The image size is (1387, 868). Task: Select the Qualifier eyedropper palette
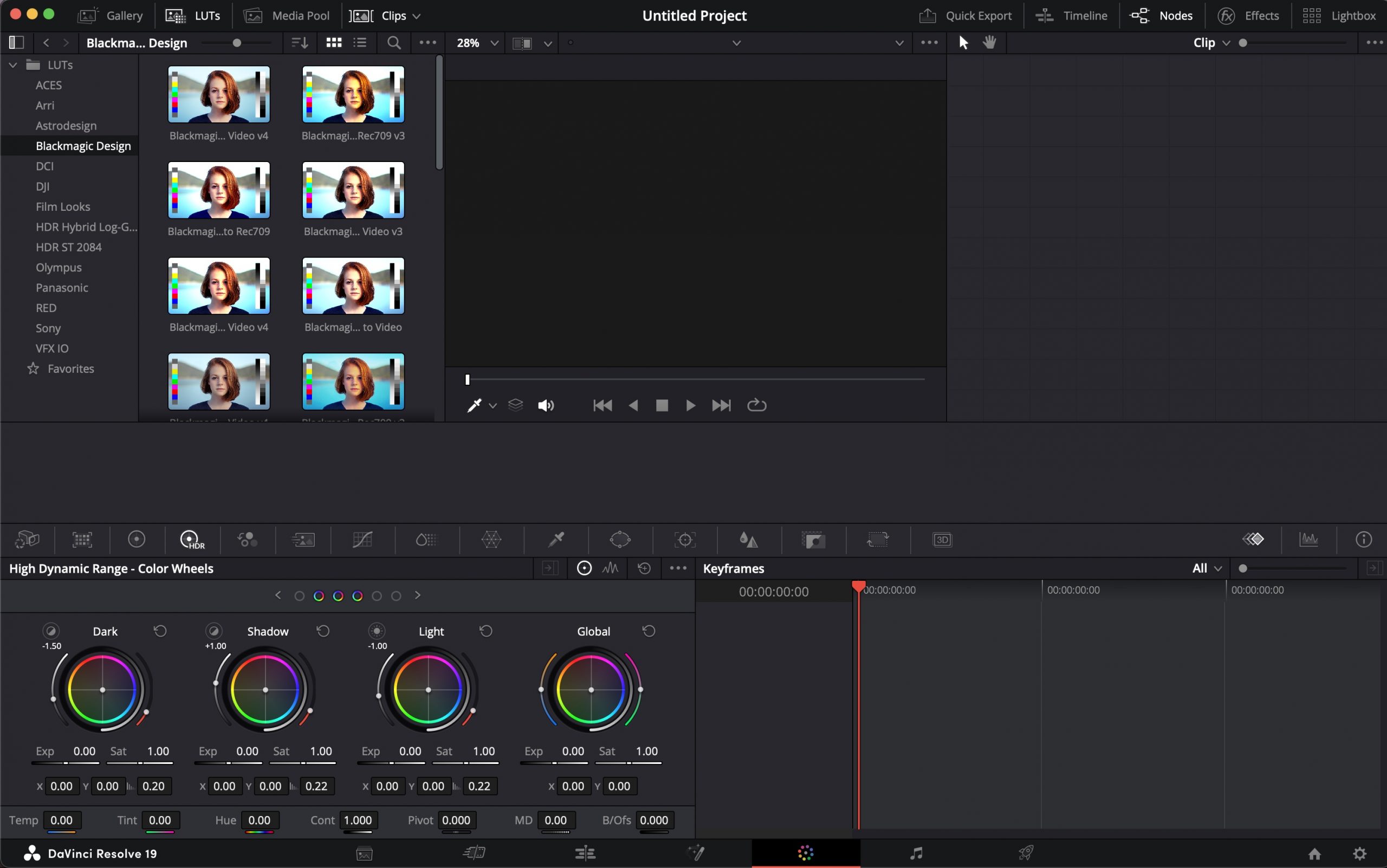556,540
